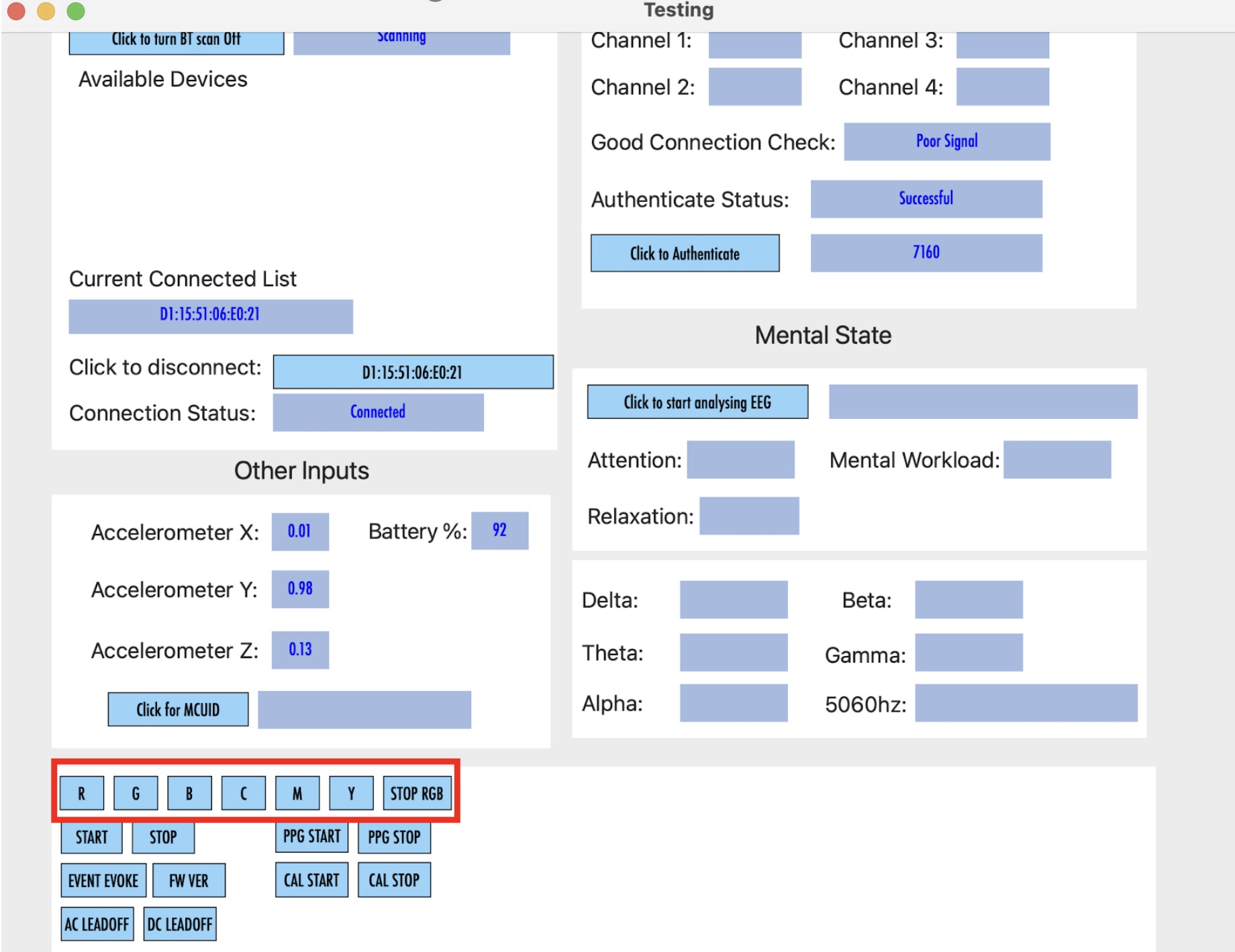Viewport: 1235px width, 952px height.
Task: Disconnect device D1:15:51:06:E0:21
Action: pos(413,372)
